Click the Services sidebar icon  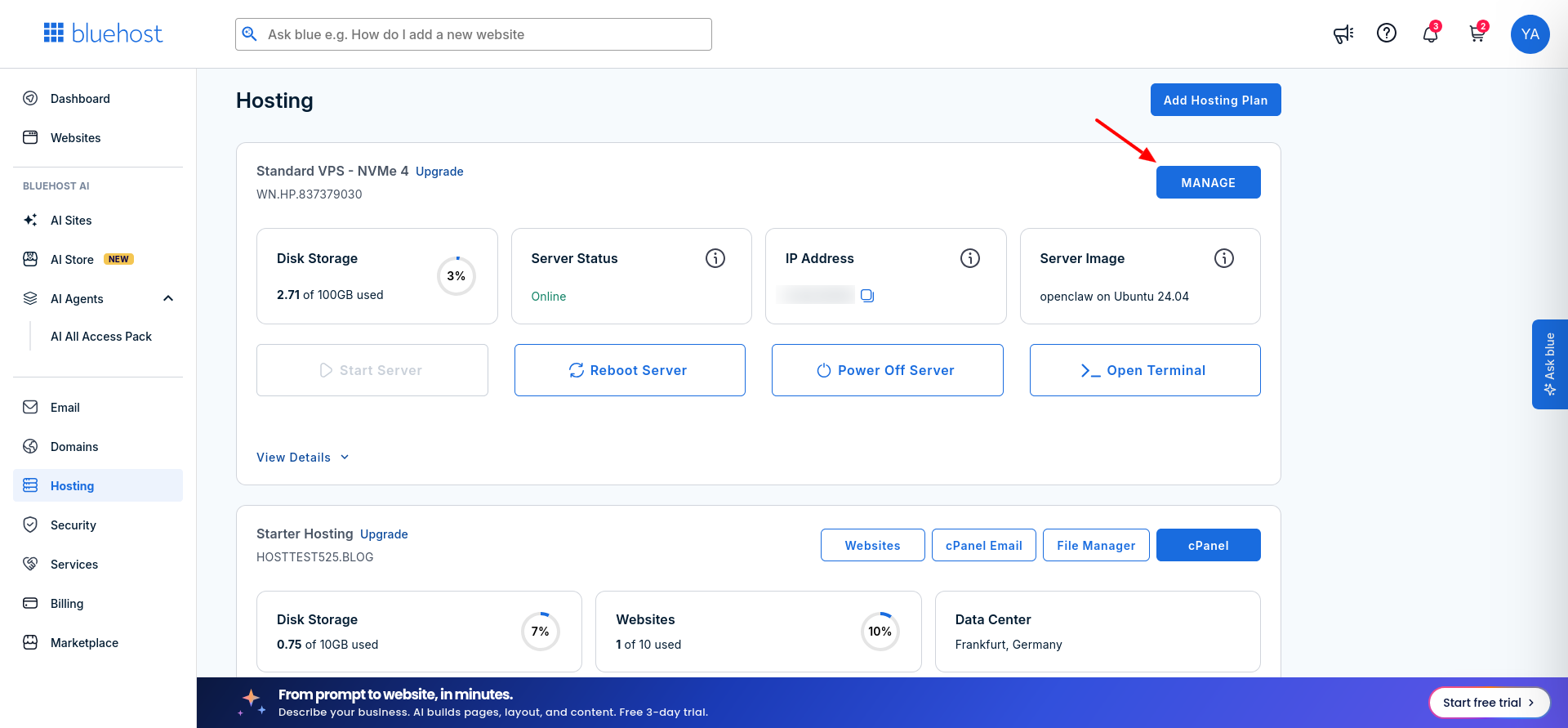click(x=30, y=564)
